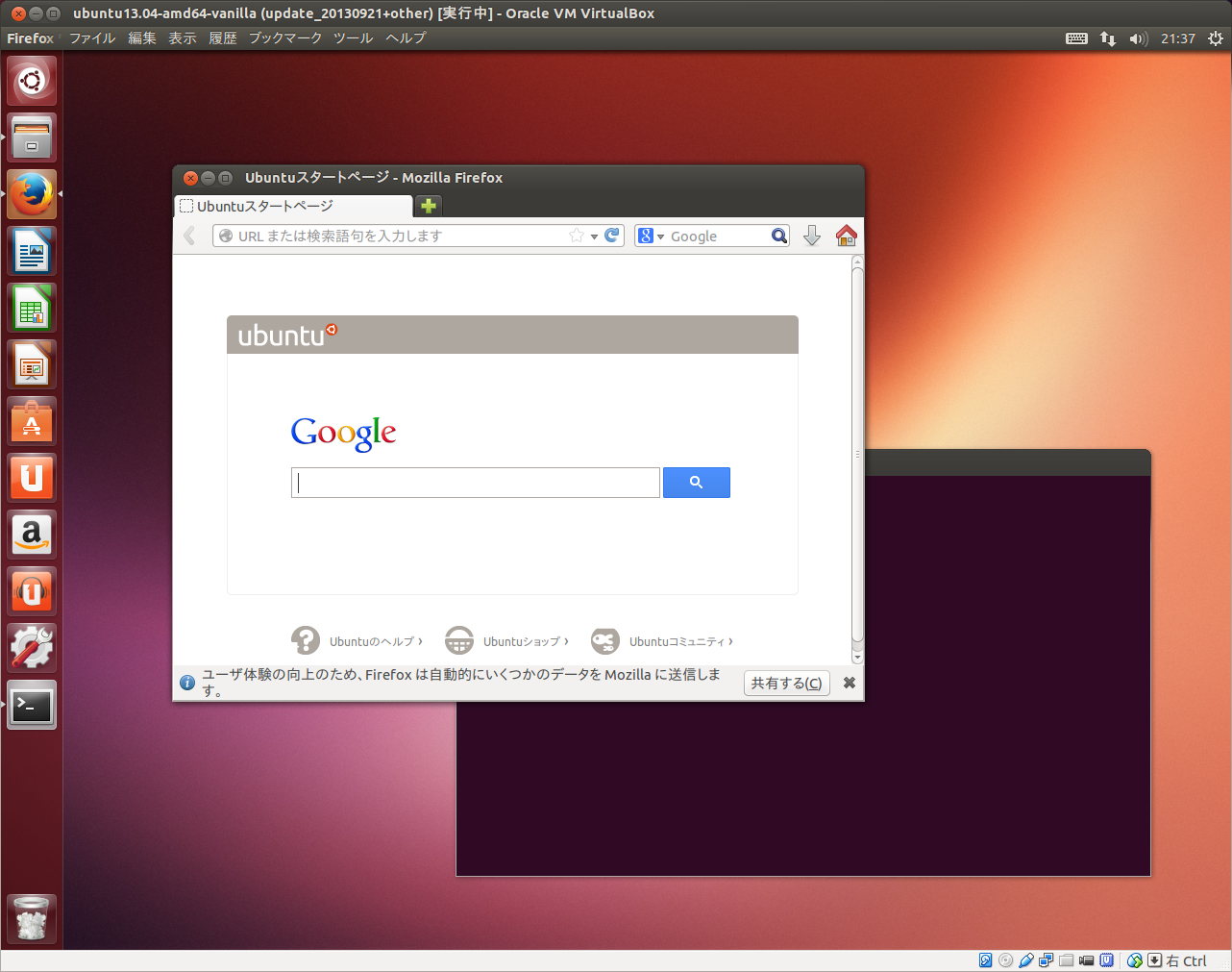Open the Ubuntu One Music launcher icon
1232x972 pixels.
pyautogui.click(x=32, y=591)
